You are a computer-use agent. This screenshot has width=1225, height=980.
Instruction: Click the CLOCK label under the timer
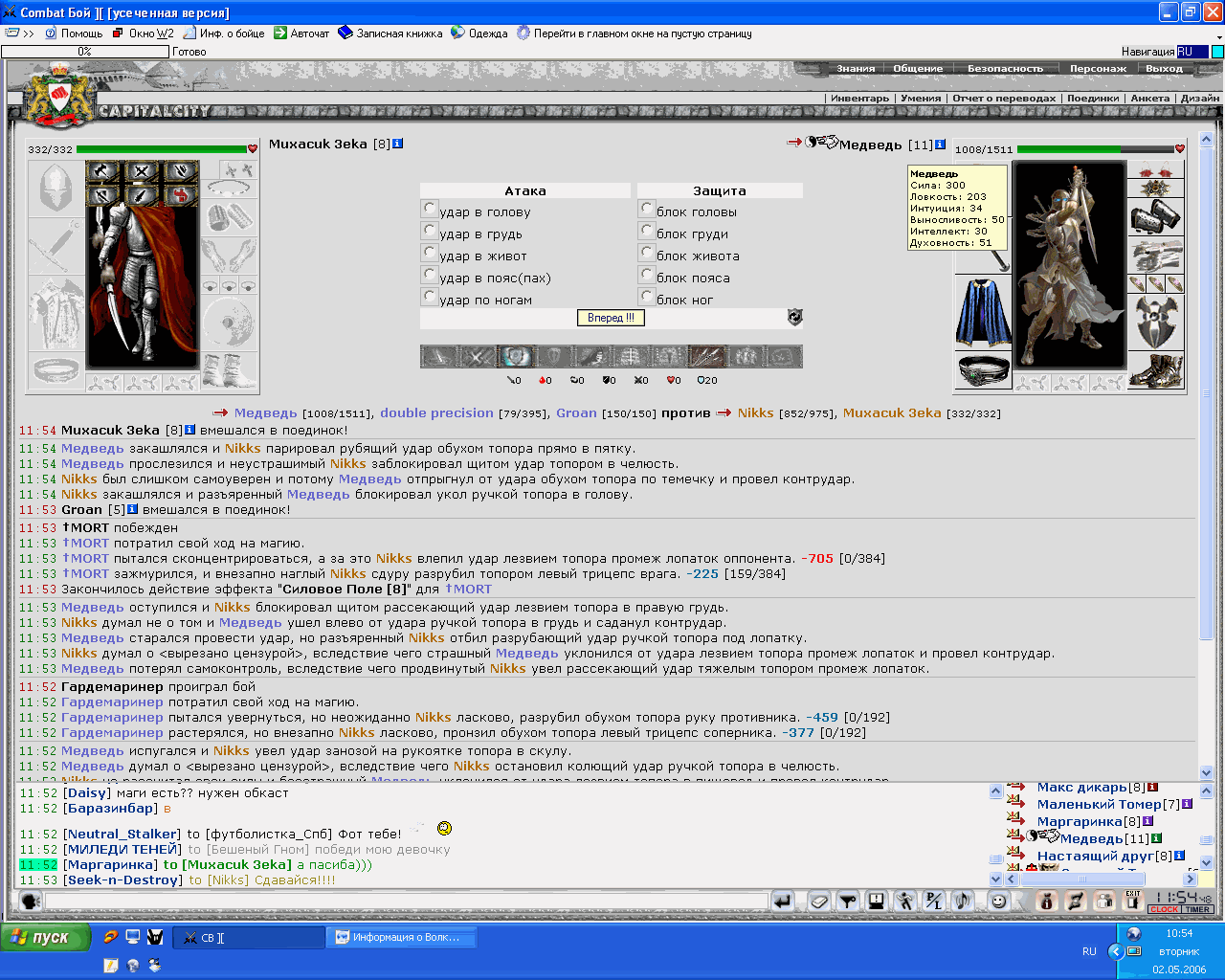(1165, 910)
